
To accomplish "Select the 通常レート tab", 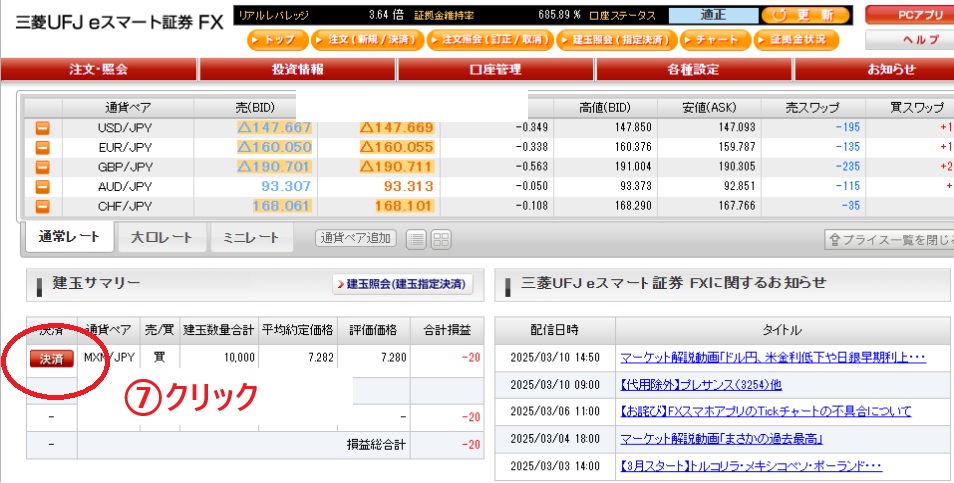I will click(x=69, y=237).
